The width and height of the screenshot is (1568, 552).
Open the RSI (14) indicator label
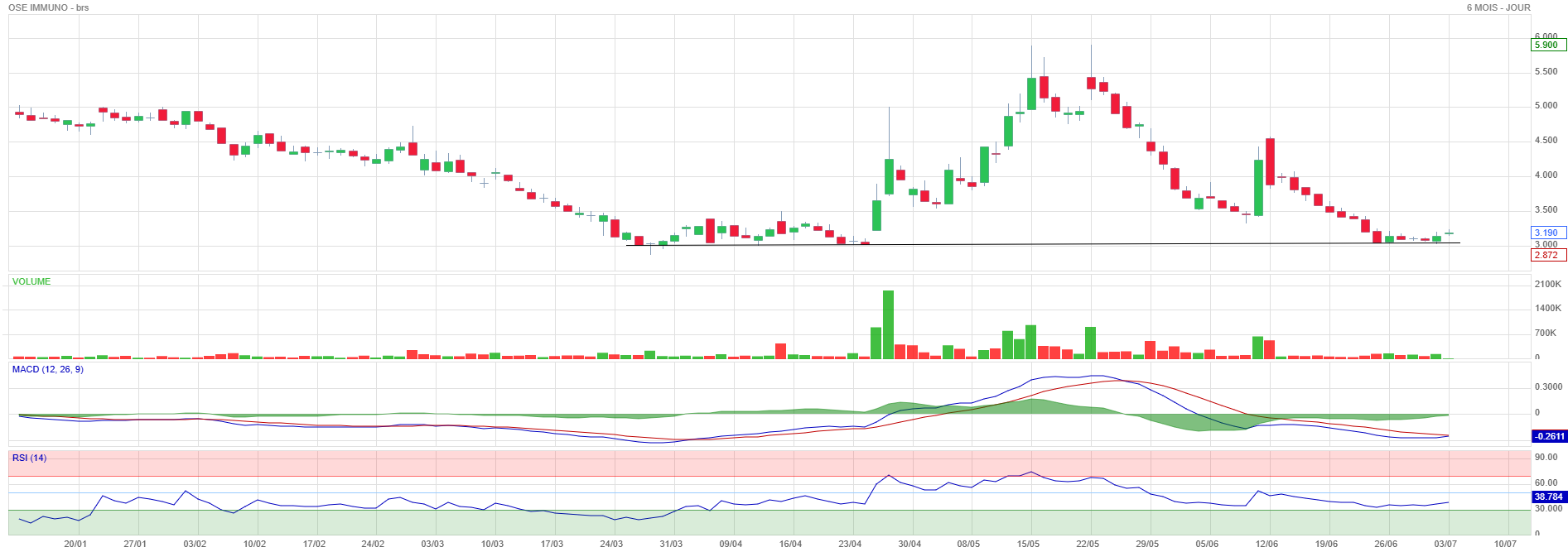click(29, 458)
